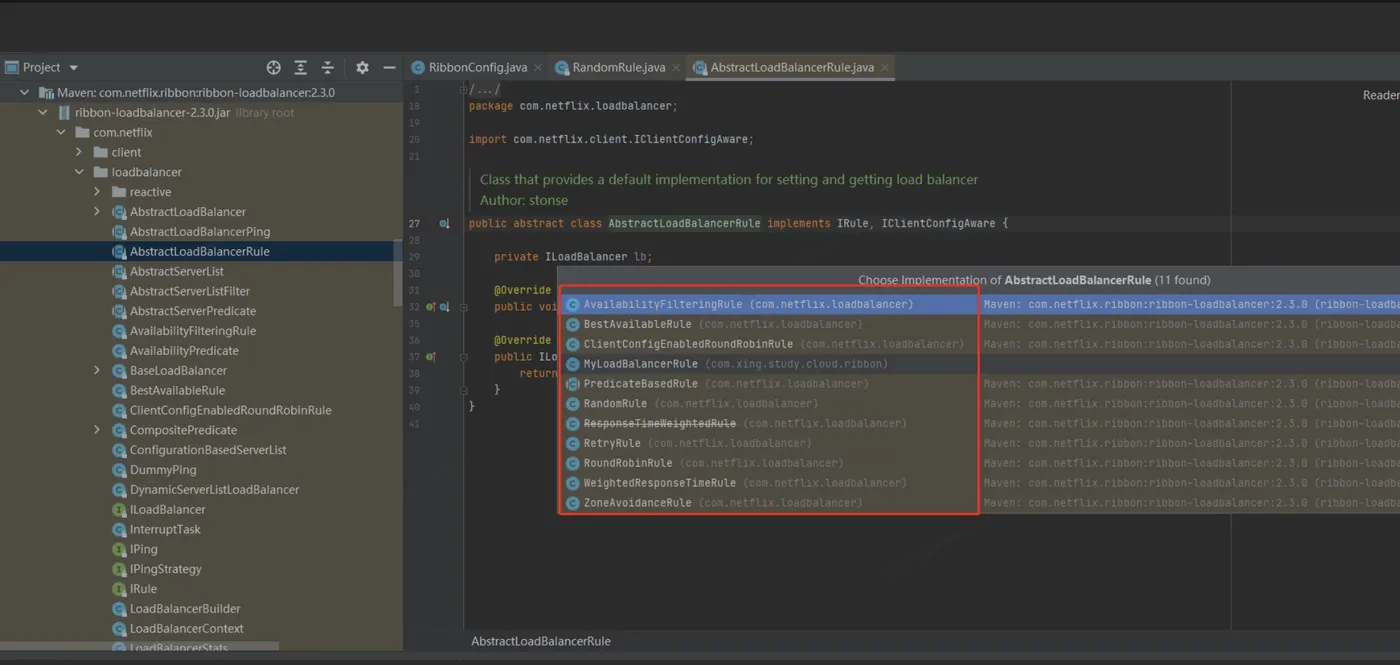Switch to RibbonConfig.java tab

click(476, 67)
